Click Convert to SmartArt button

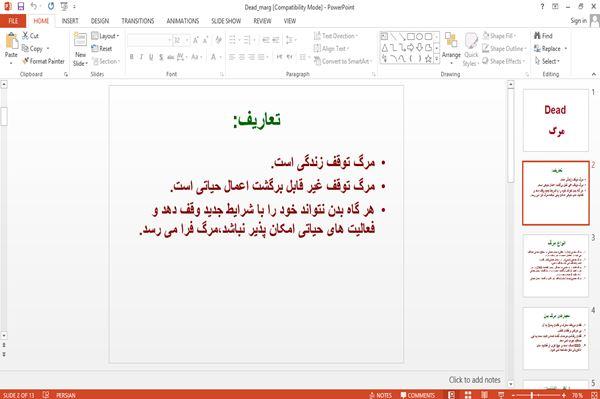tap(342, 61)
